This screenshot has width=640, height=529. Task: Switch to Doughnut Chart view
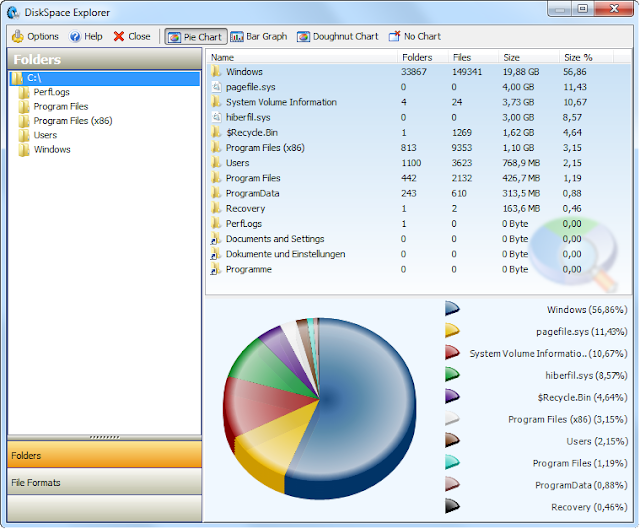point(338,37)
